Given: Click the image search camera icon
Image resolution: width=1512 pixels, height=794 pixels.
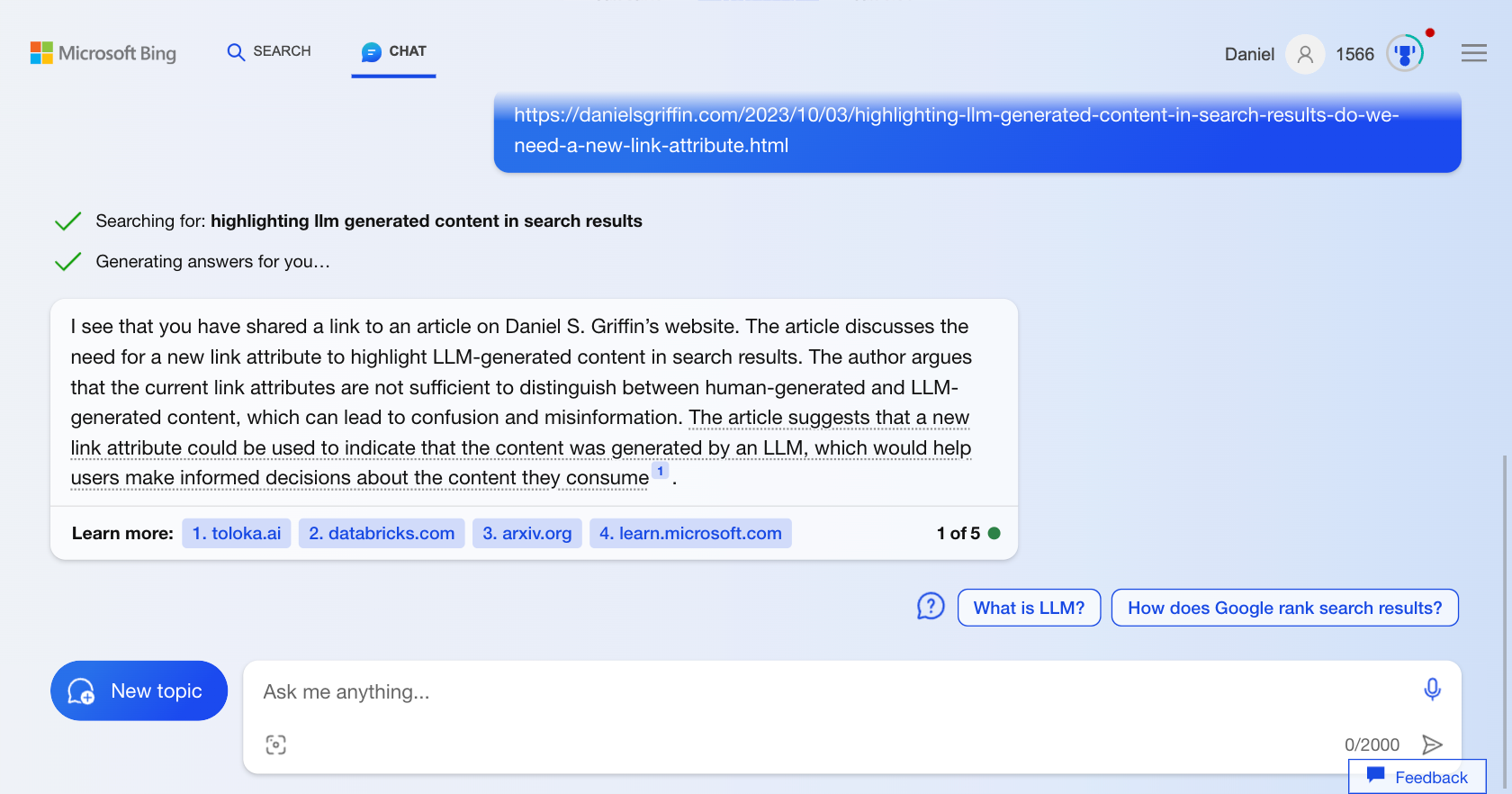Looking at the screenshot, I should click(276, 744).
